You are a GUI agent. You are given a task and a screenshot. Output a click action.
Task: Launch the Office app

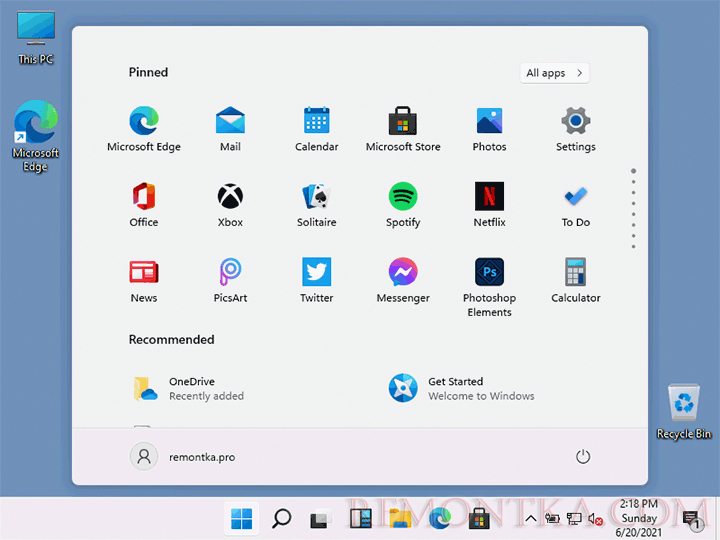click(x=144, y=205)
